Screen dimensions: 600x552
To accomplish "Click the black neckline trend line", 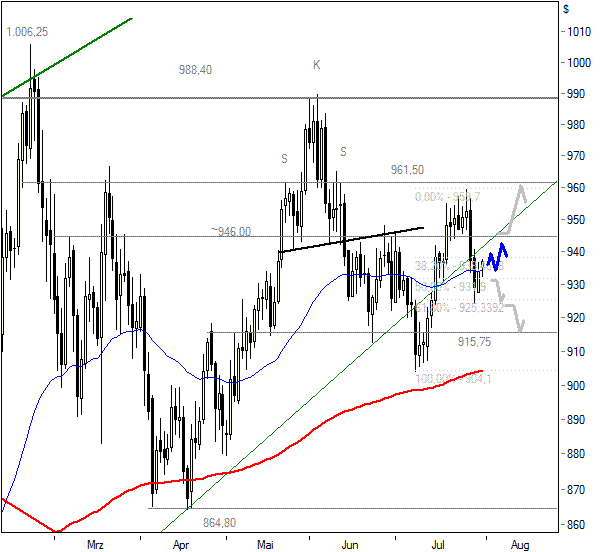I will pyautogui.click(x=352, y=240).
